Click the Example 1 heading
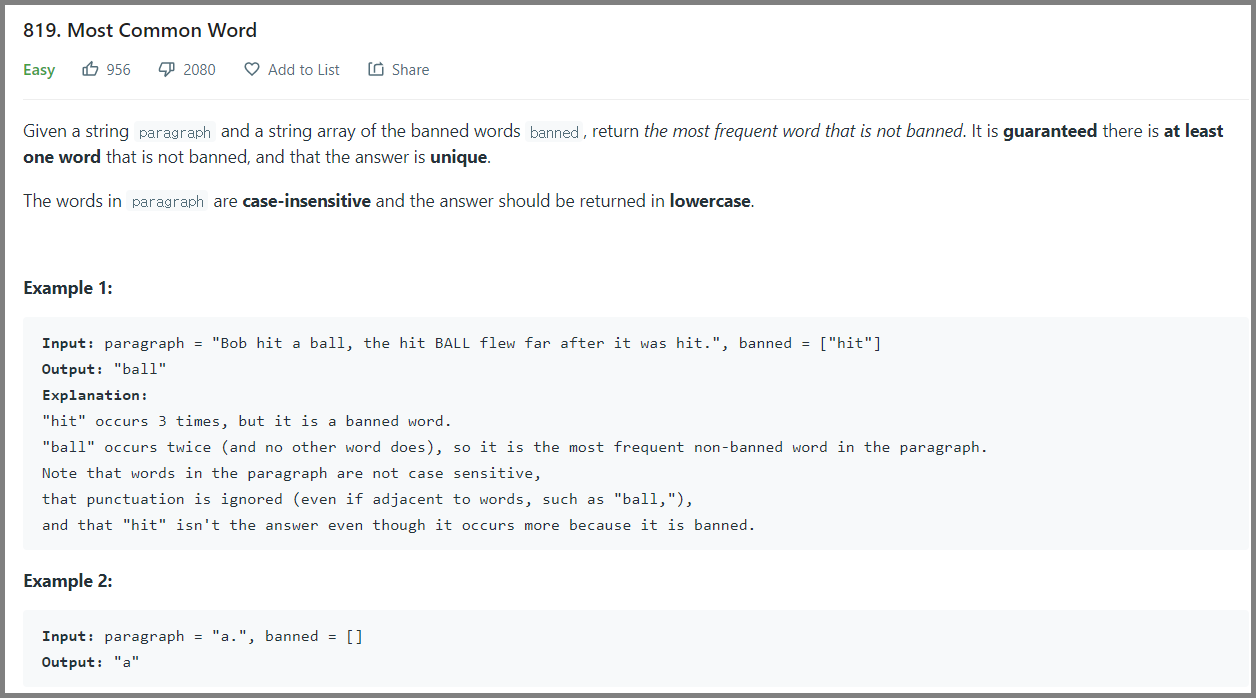Viewport: 1256px width, 698px height. click(x=68, y=288)
